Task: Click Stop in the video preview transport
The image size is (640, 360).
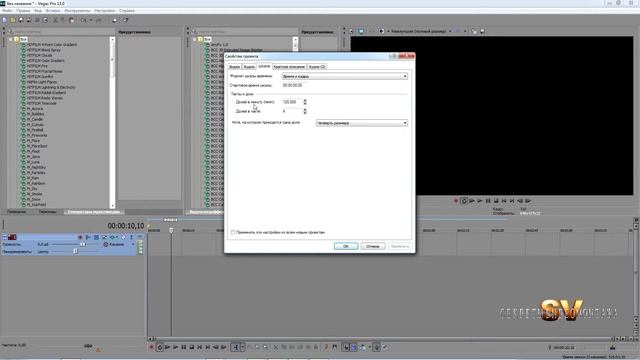Action: [496, 201]
